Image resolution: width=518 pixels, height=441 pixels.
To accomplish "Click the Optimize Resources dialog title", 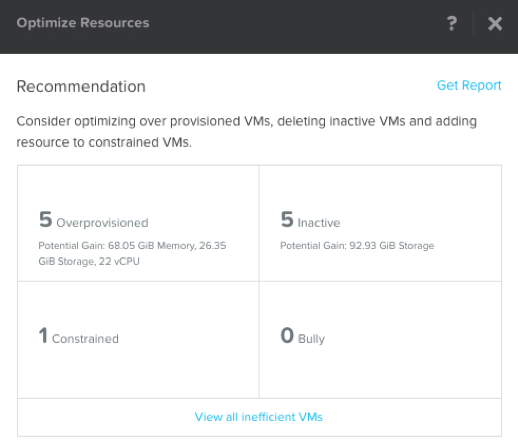I will 83,23.
